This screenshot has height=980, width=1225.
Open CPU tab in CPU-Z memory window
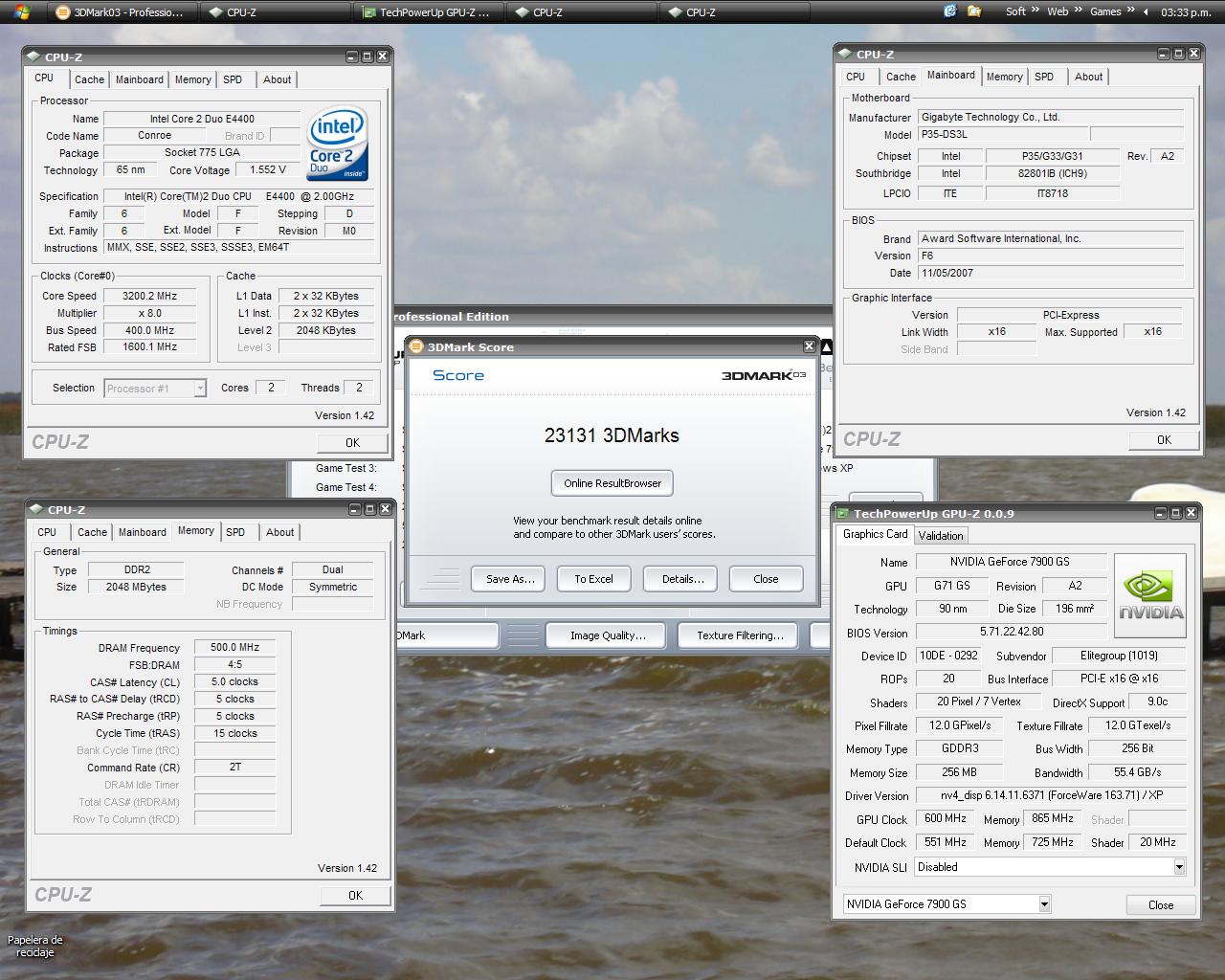pos(47,532)
